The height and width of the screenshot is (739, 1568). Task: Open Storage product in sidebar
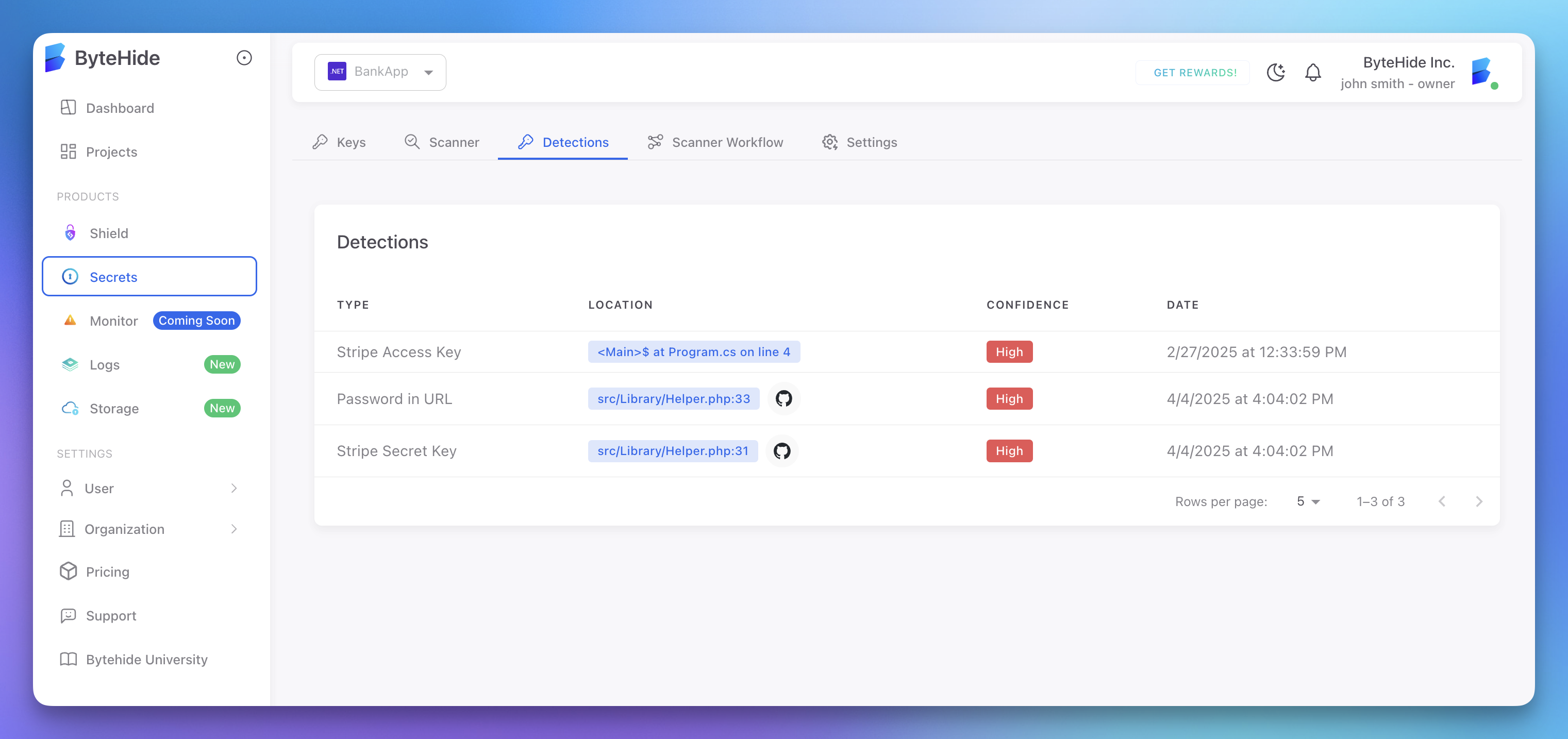(x=114, y=409)
